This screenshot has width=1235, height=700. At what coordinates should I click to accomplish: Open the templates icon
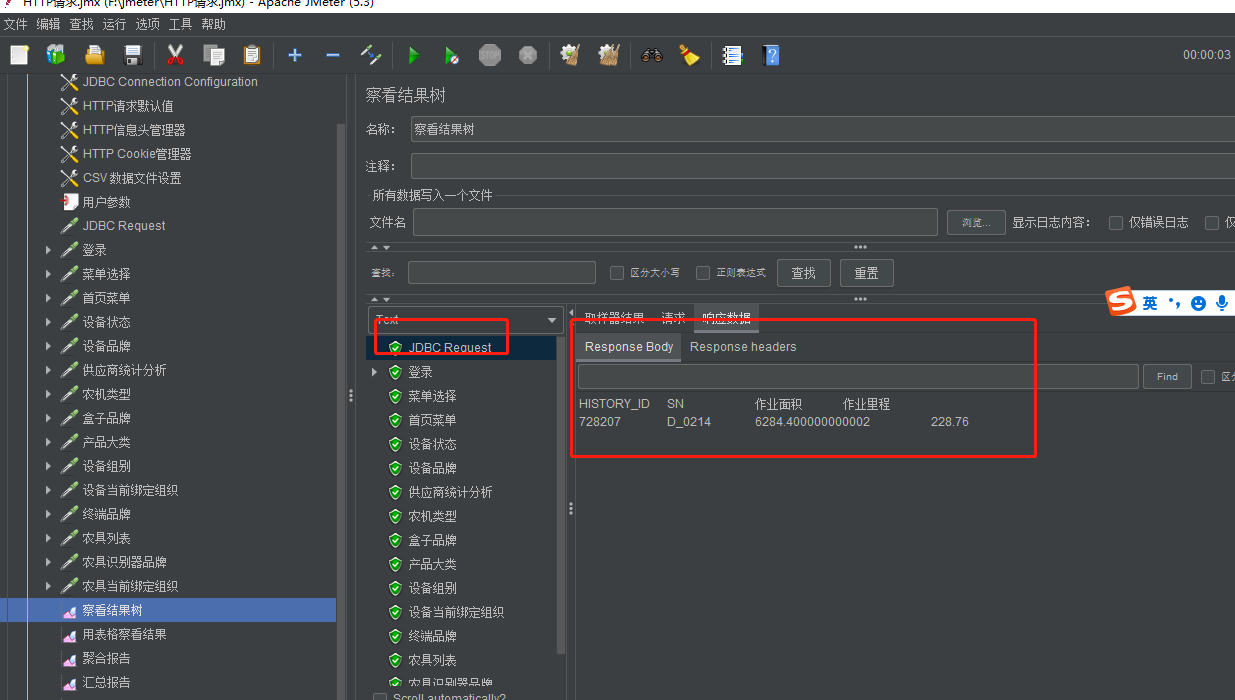point(56,55)
